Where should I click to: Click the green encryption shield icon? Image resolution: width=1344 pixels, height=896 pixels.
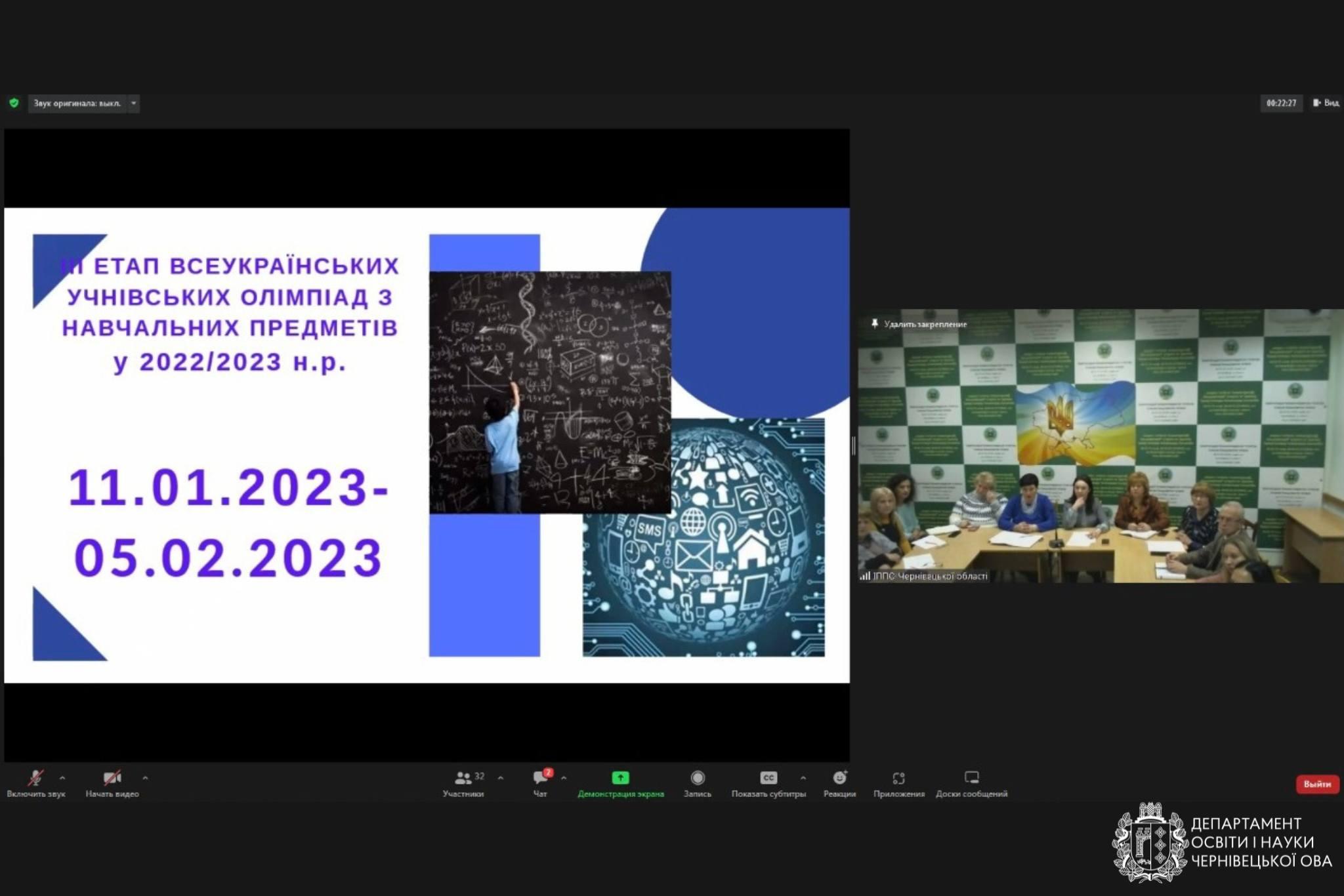[x=14, y=103]
